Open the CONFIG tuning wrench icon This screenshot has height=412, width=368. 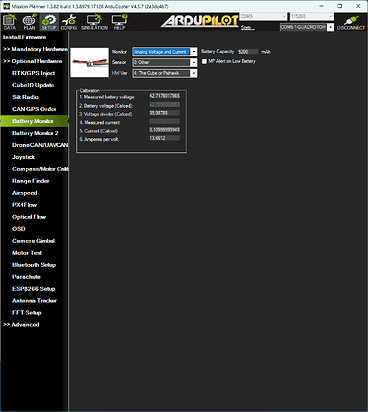[69, 22]
